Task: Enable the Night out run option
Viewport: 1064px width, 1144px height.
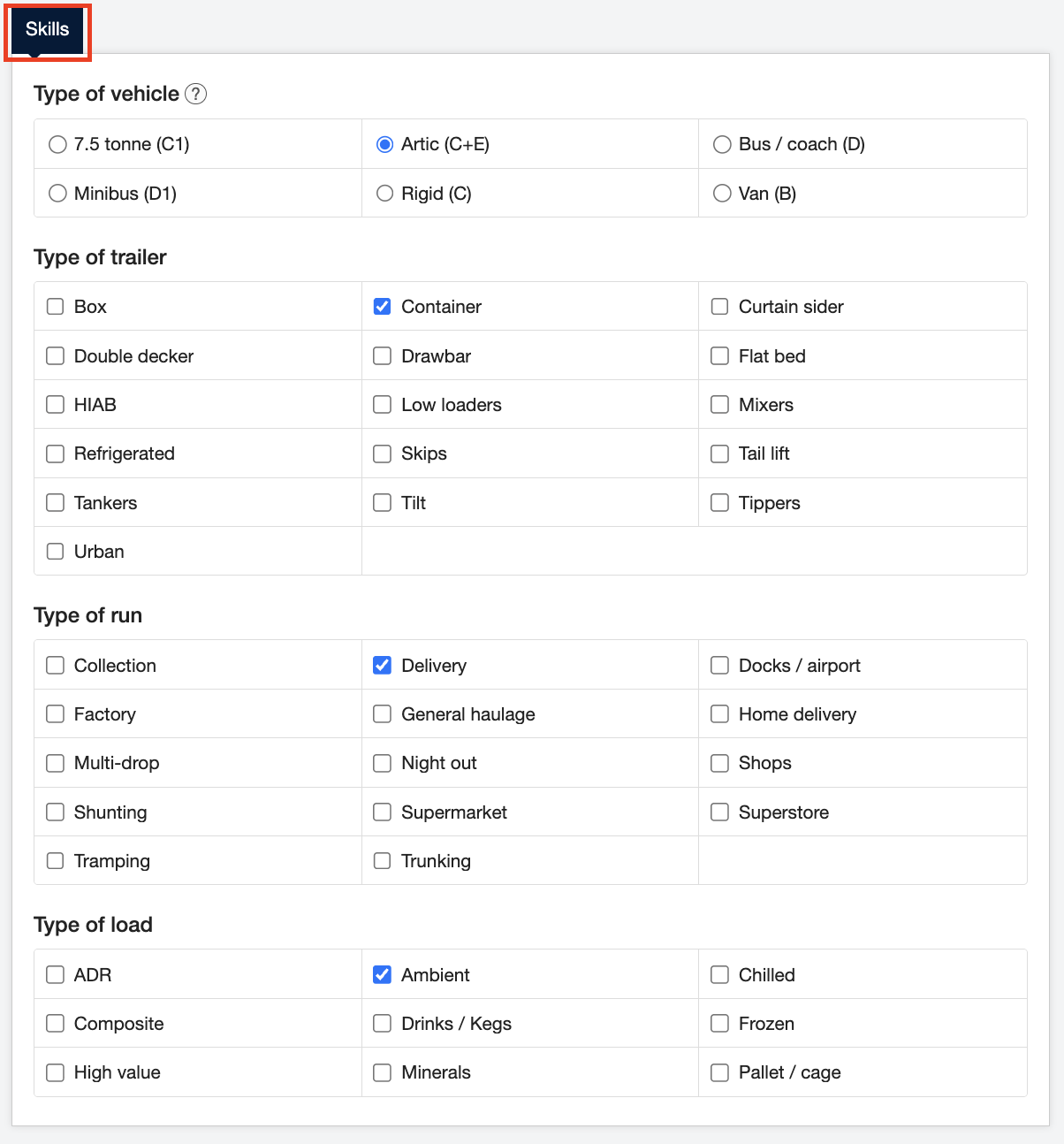Action: 382,762
